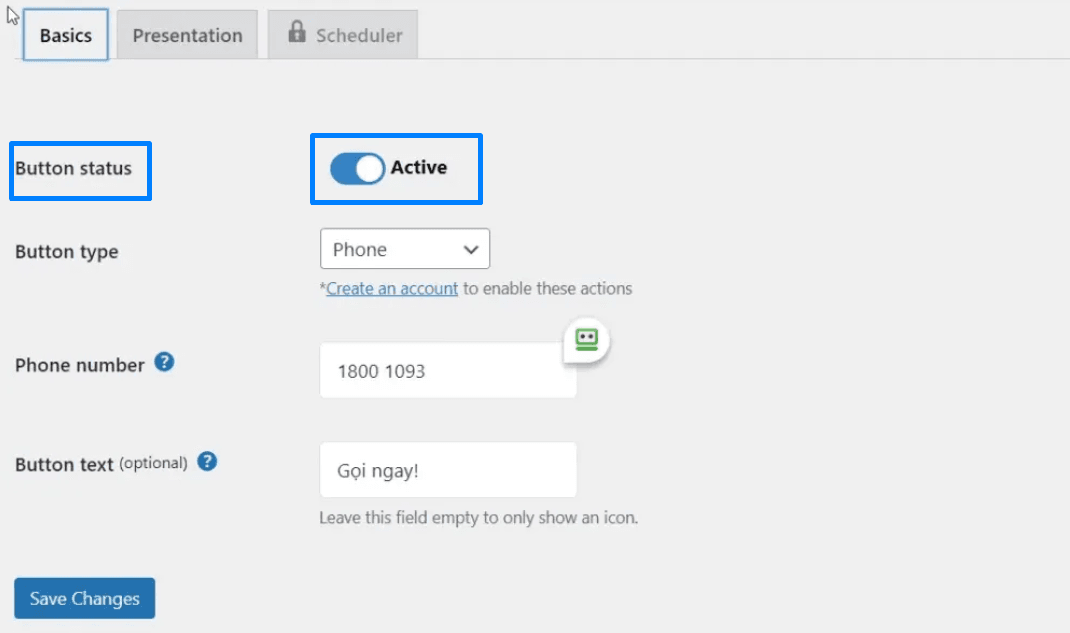Select the Basics tab
The height and width of the screenshot is (633, 1070).
click(64, 33)
